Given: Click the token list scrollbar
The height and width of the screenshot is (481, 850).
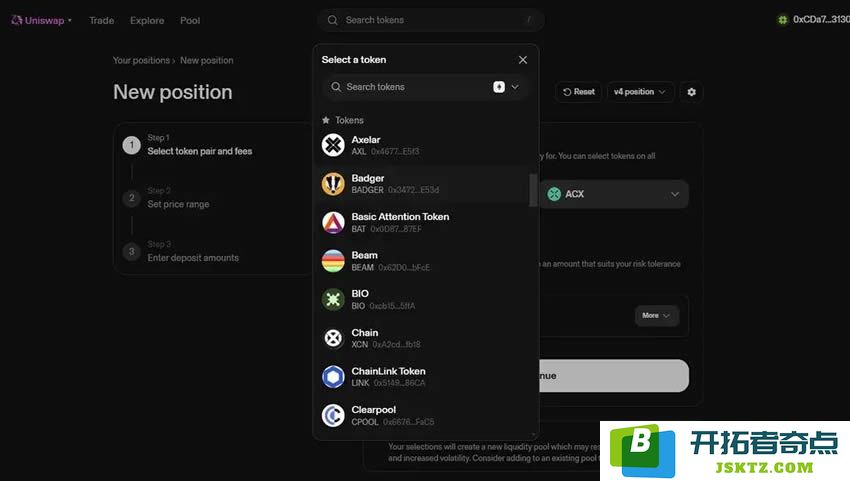Looking at the screenshot, I should tap(533, 190).
